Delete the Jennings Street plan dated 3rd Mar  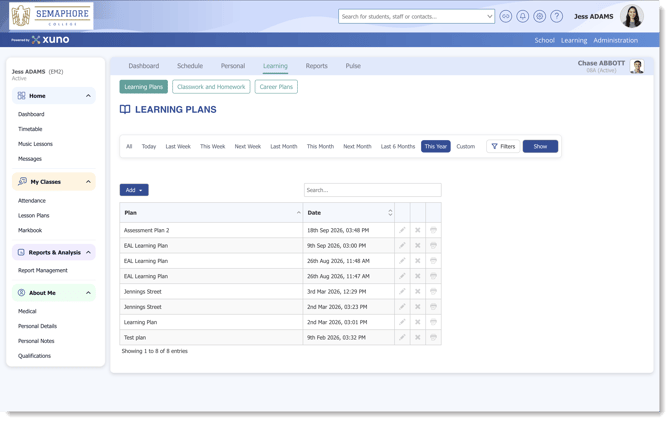click(x=417, y=292)
